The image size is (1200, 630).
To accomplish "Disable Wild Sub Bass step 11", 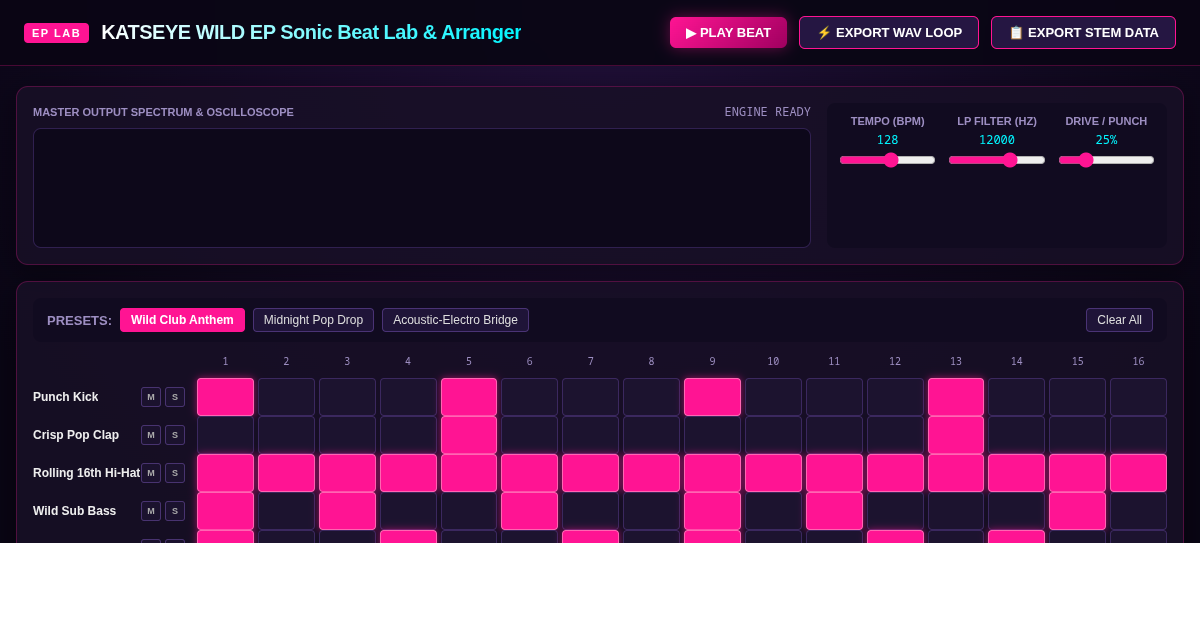I will click(x=834, y=511).
